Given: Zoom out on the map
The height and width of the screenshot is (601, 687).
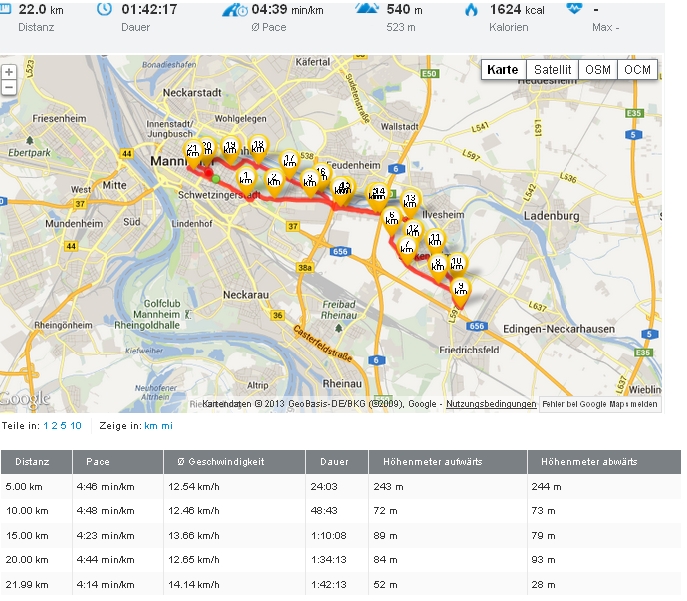Looking at the screenshot, I should (9, 87).
